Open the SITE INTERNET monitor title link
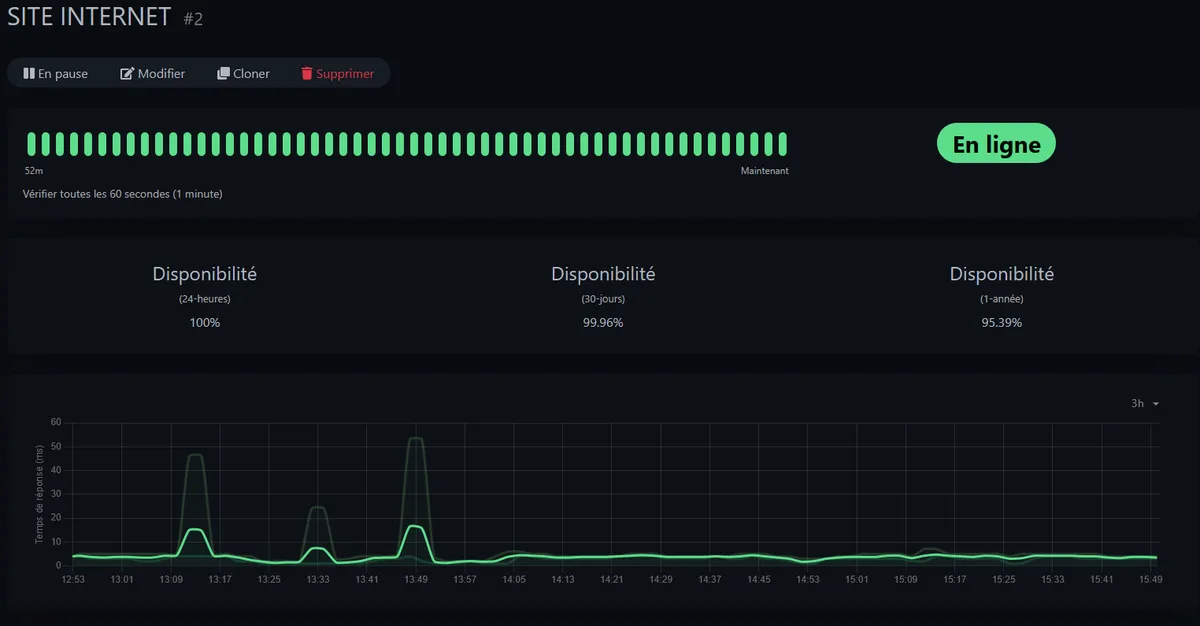 tap(88, 16)
